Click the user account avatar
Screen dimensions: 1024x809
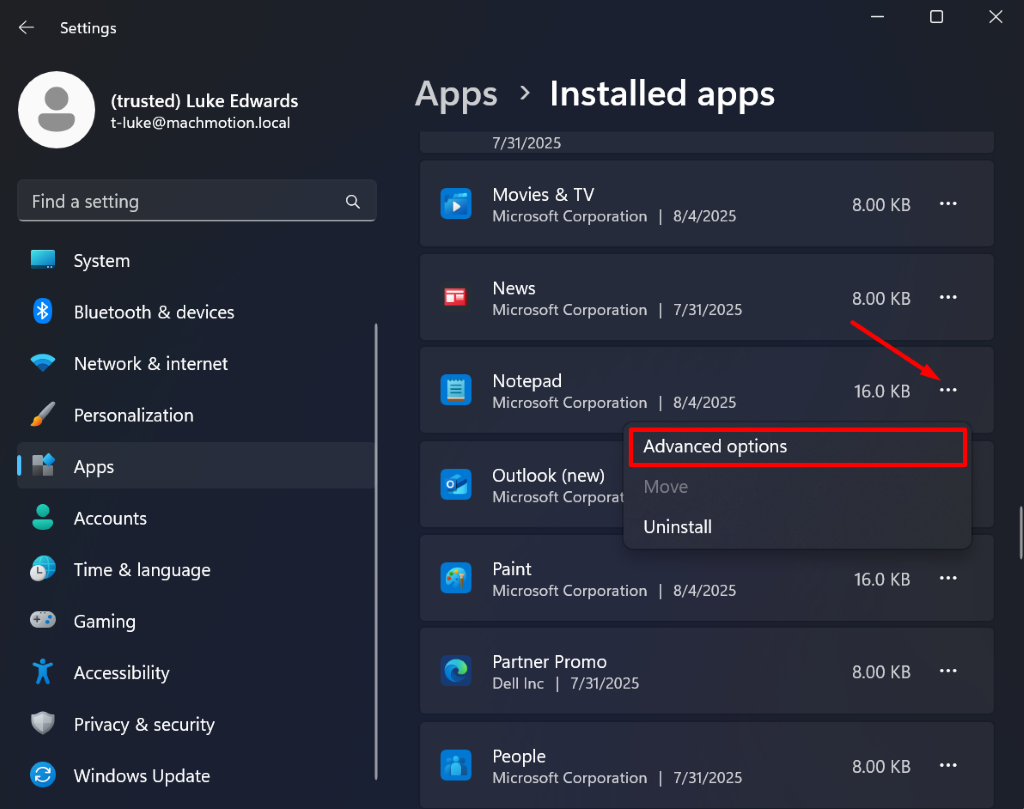click(x=57, y=110)
